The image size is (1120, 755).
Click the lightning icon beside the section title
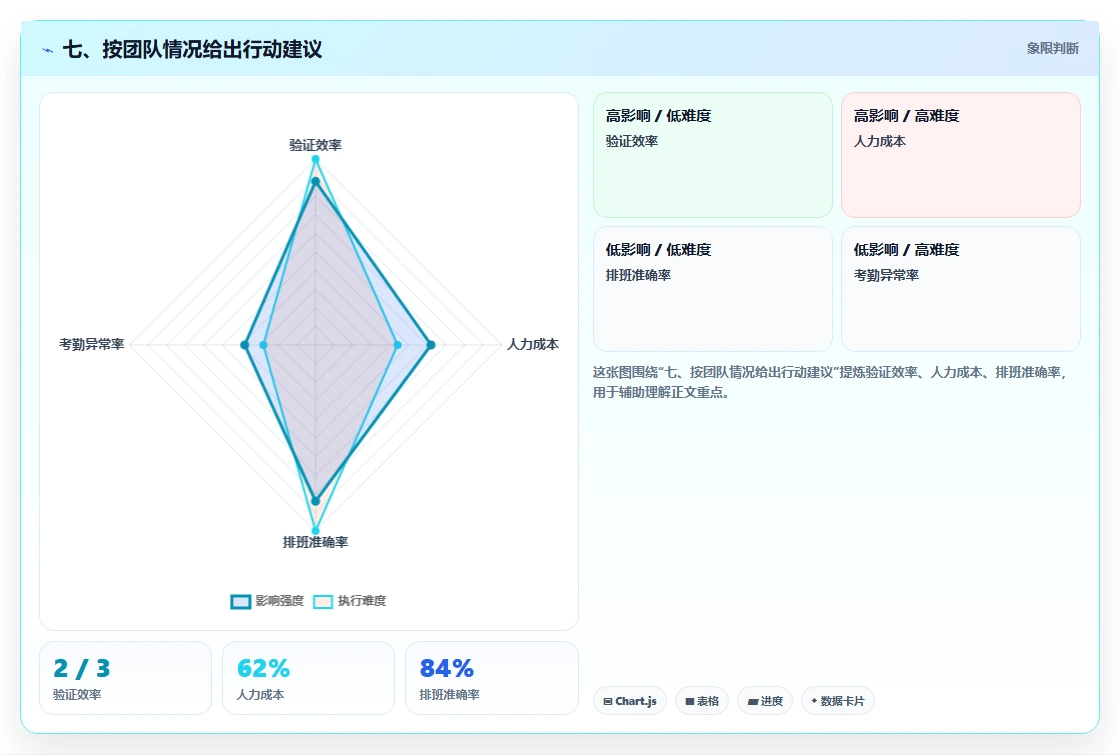click(48, 50)
